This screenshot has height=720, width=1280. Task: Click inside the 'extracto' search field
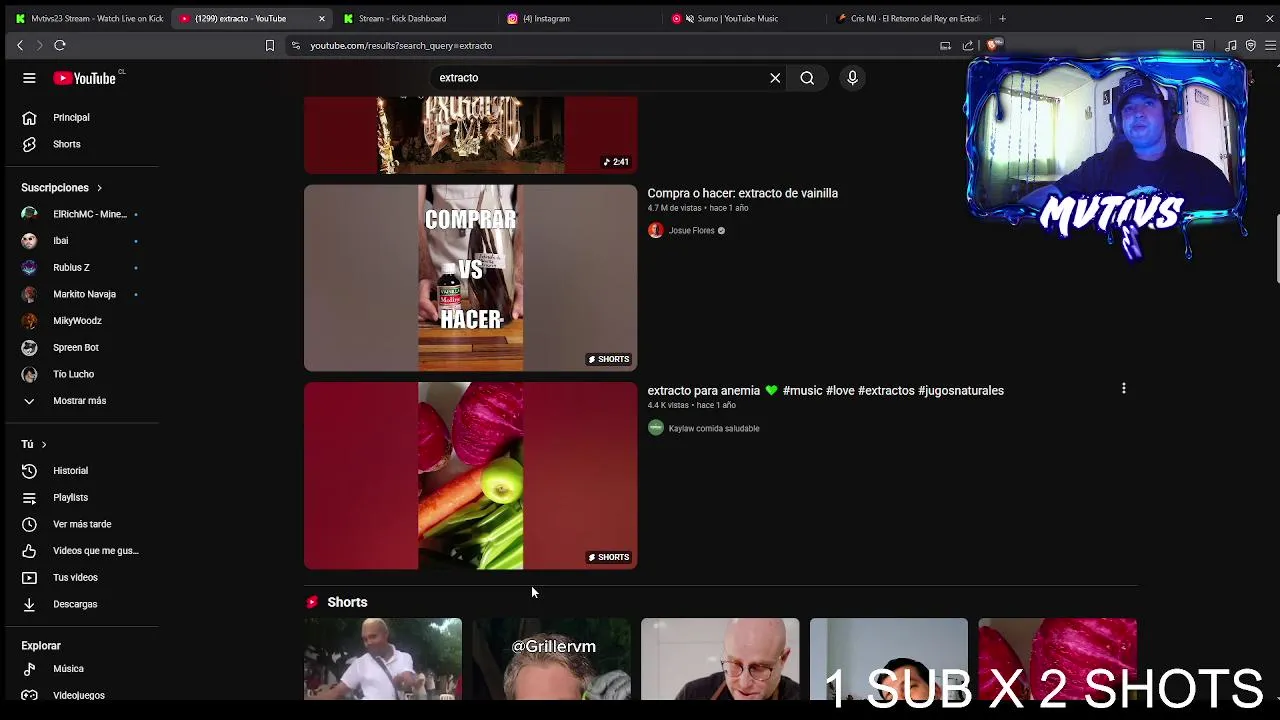pos(600,78)
